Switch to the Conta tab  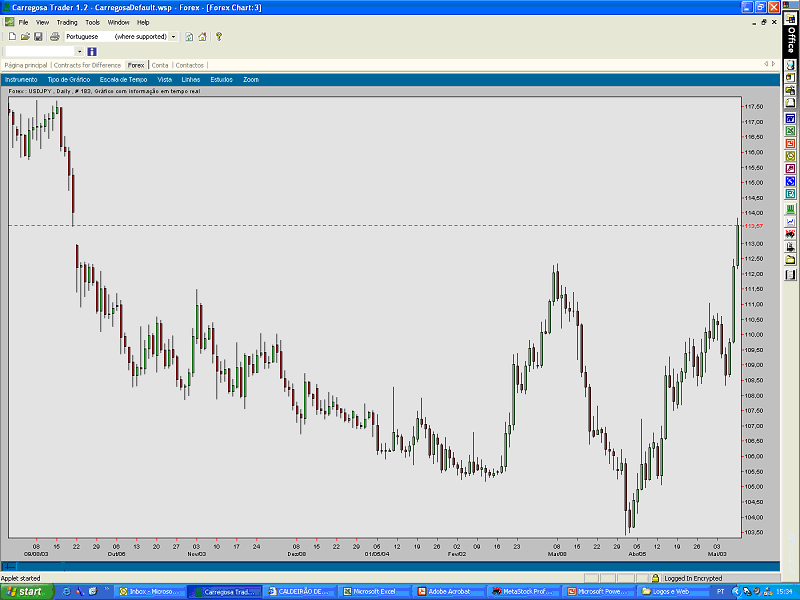(x=162, y=64)
